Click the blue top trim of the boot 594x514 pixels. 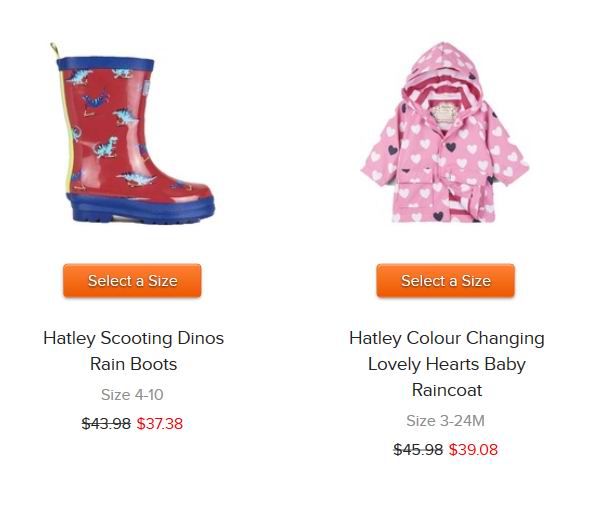tap(105, 64)
